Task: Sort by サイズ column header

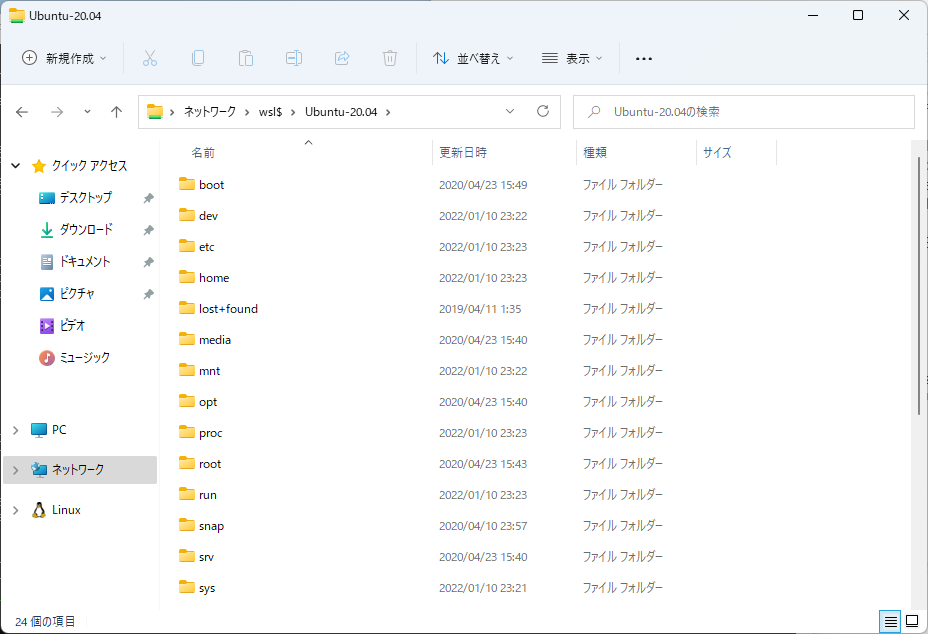Action: (x=717, y=153)
